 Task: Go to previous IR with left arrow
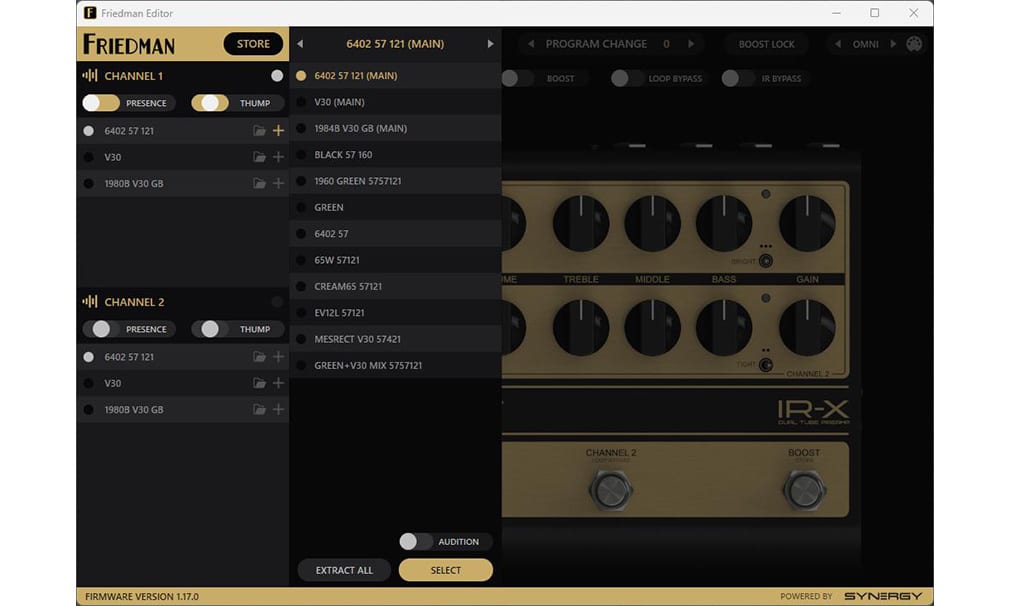click(300, 44)
